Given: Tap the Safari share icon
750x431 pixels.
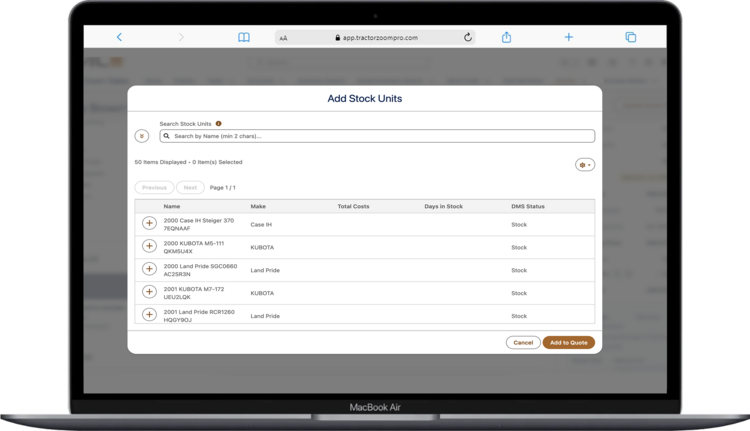Looking at the screenshot, I should tap(507, 37).
